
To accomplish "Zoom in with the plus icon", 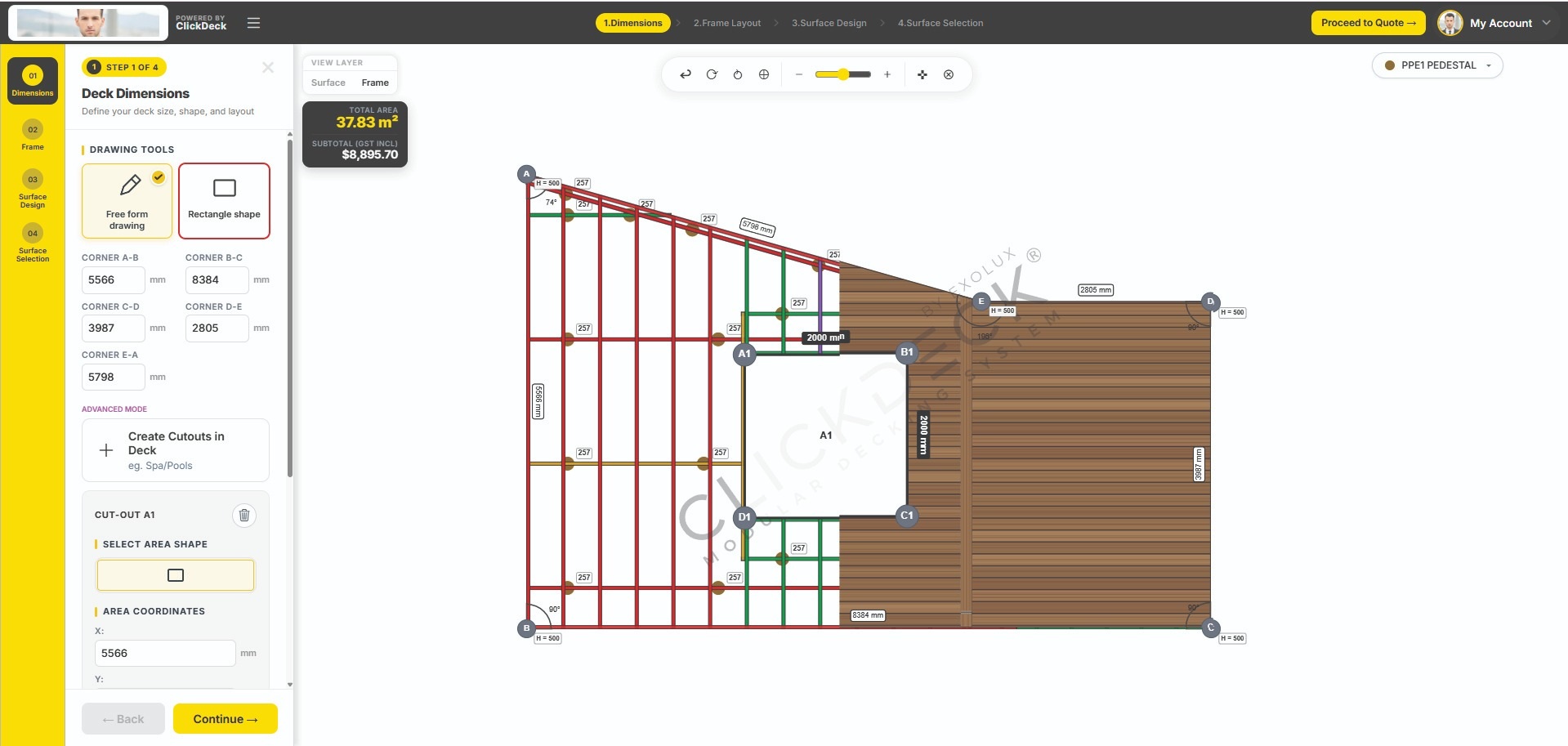I will pos(887,74).
